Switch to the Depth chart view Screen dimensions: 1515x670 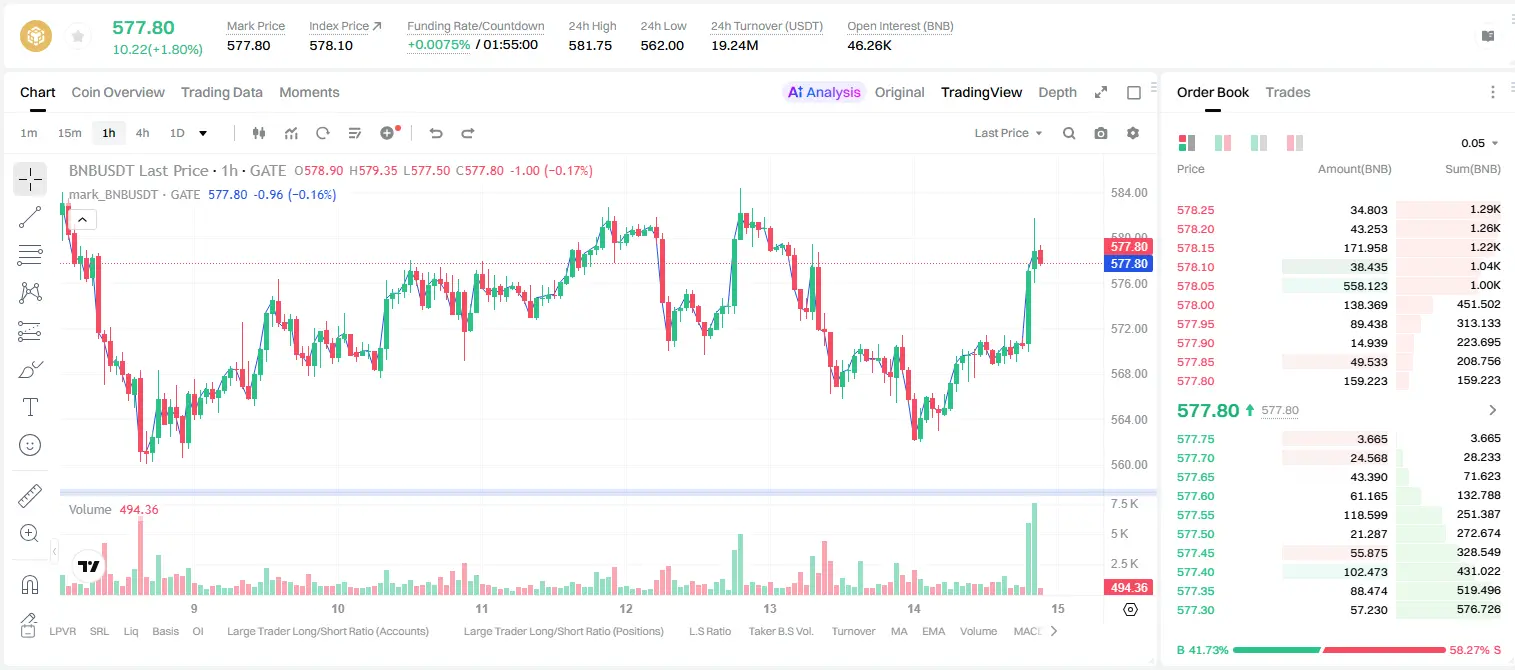pos(1057,92)
